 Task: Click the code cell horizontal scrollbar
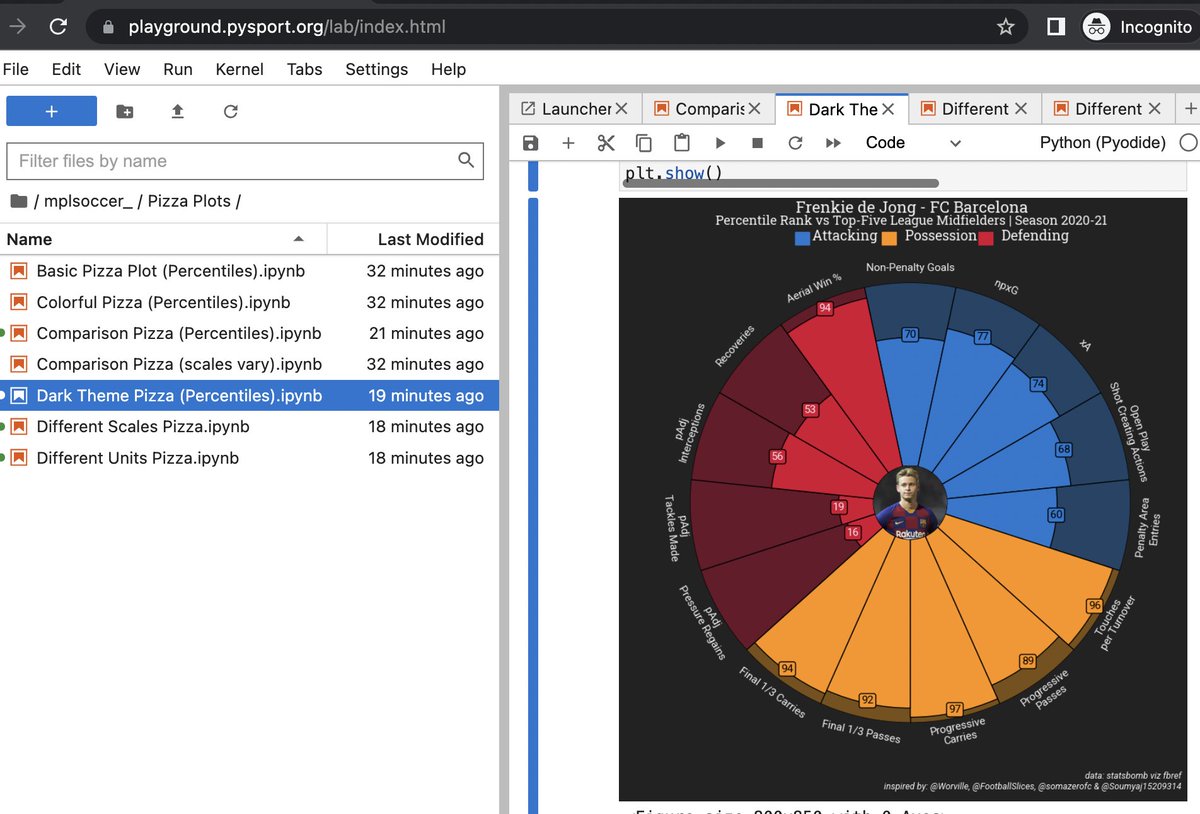click(781, 184)
